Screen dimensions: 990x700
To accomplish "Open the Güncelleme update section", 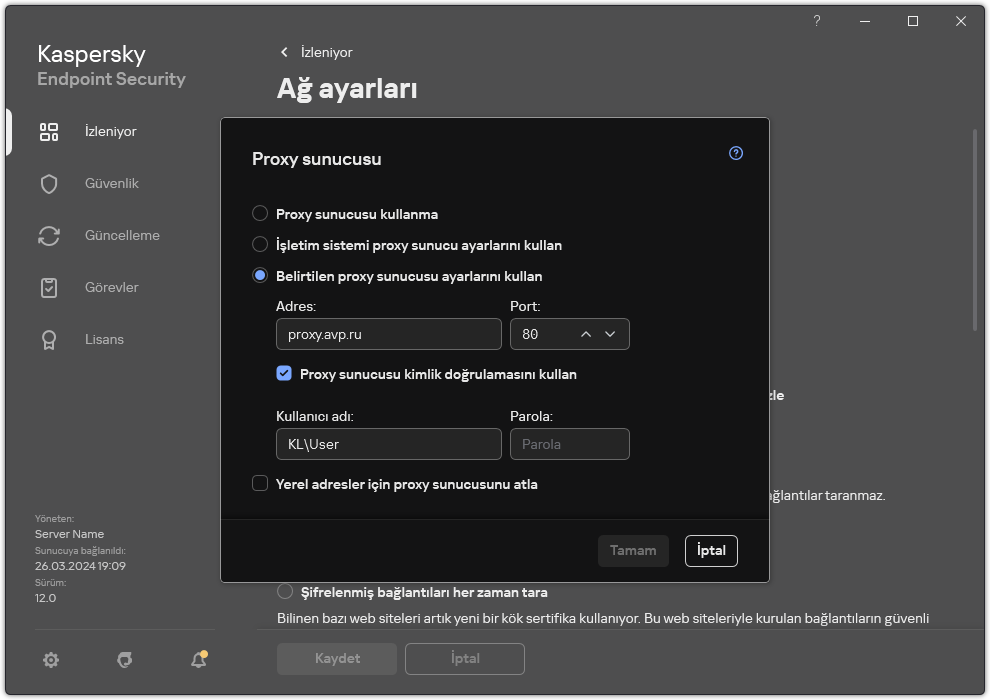I will [112, 235].
